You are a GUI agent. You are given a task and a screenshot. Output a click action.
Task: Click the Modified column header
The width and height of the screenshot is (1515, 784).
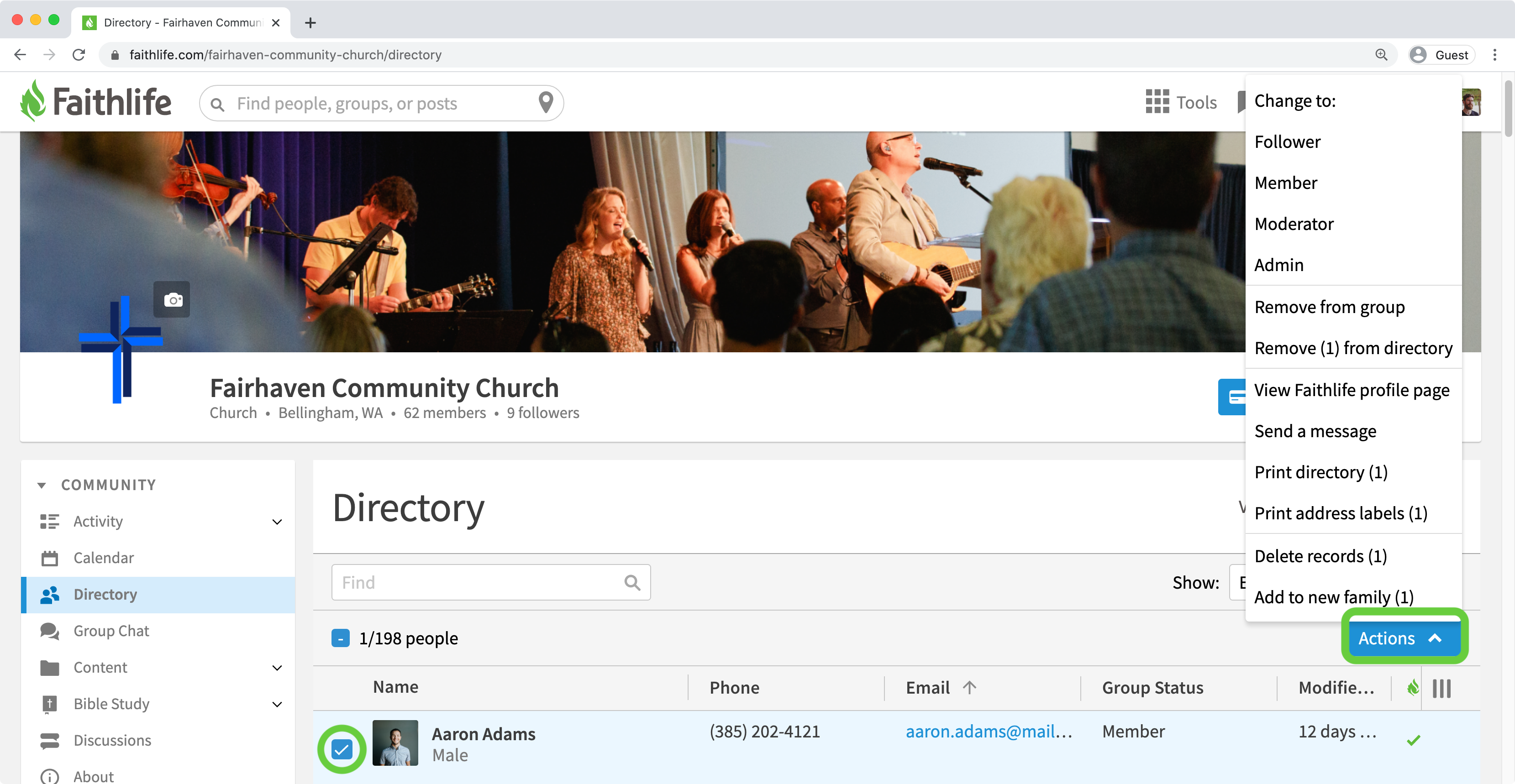tap(1337, 688)
